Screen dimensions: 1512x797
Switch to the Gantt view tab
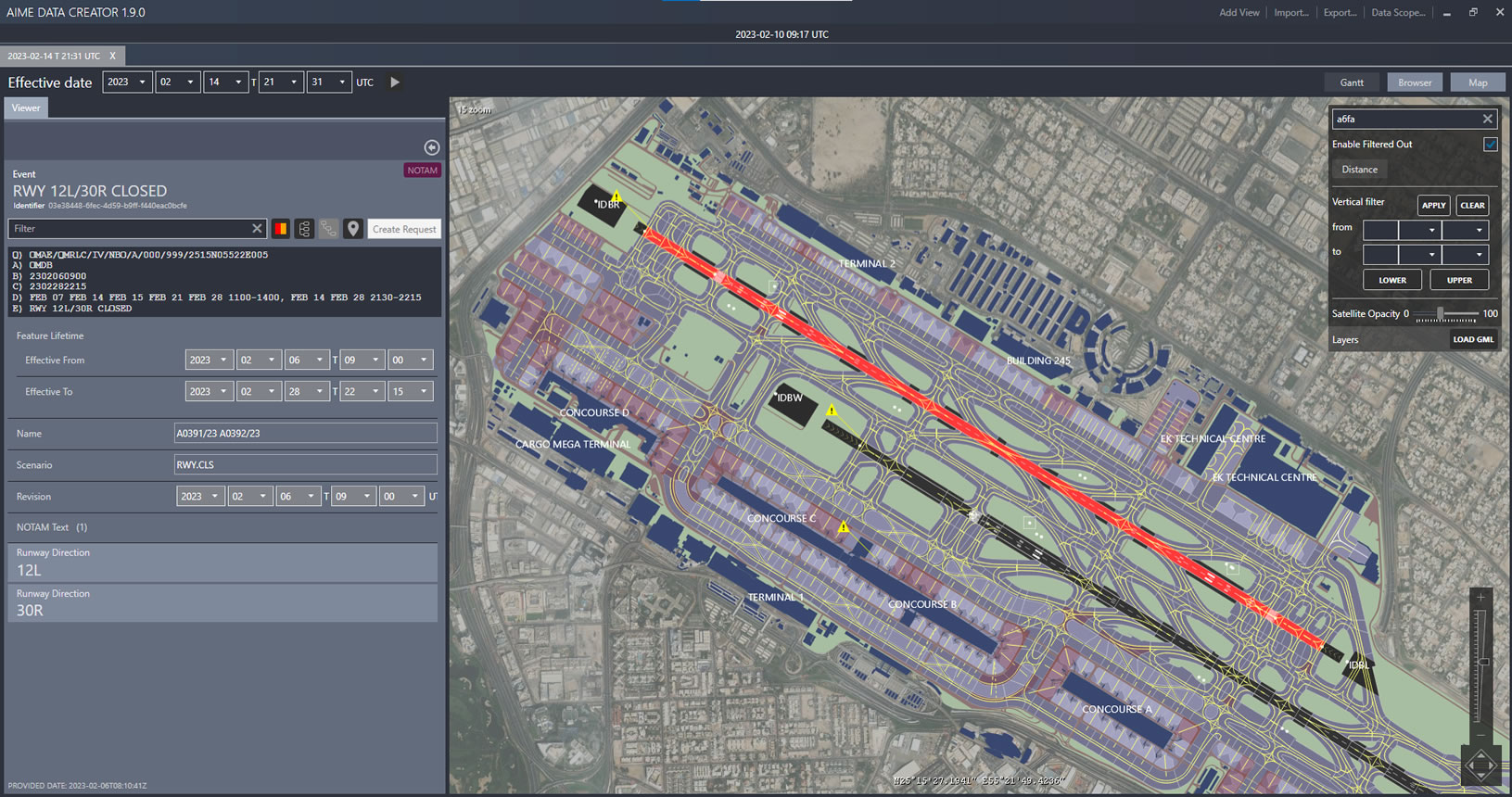point(1352,82)
